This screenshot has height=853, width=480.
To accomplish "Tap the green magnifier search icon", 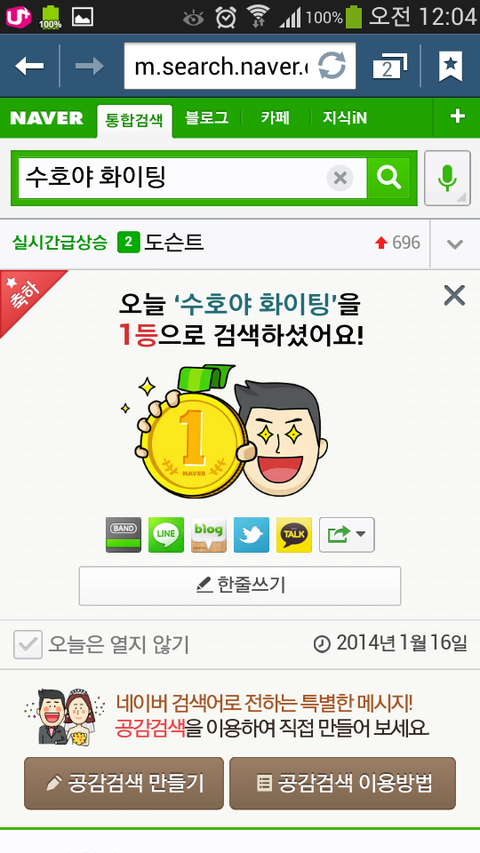I will coord(389,178).
